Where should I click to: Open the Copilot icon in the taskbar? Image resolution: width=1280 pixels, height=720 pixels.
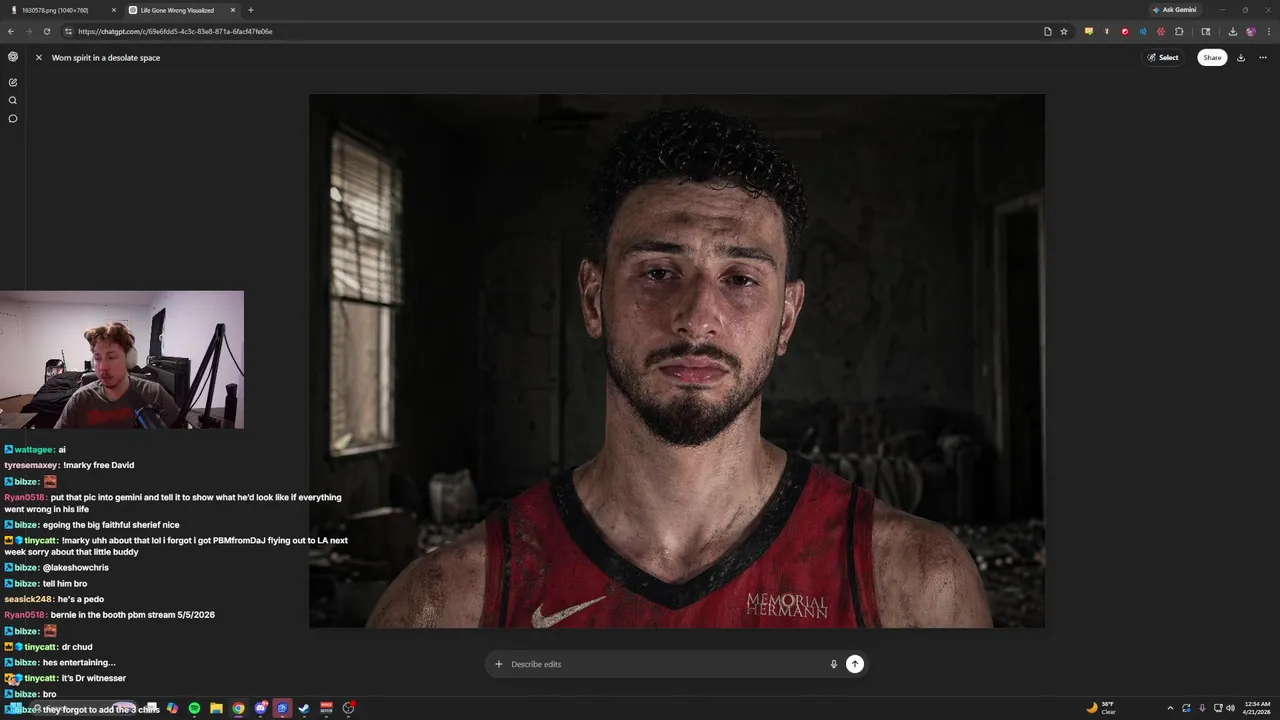172,708
